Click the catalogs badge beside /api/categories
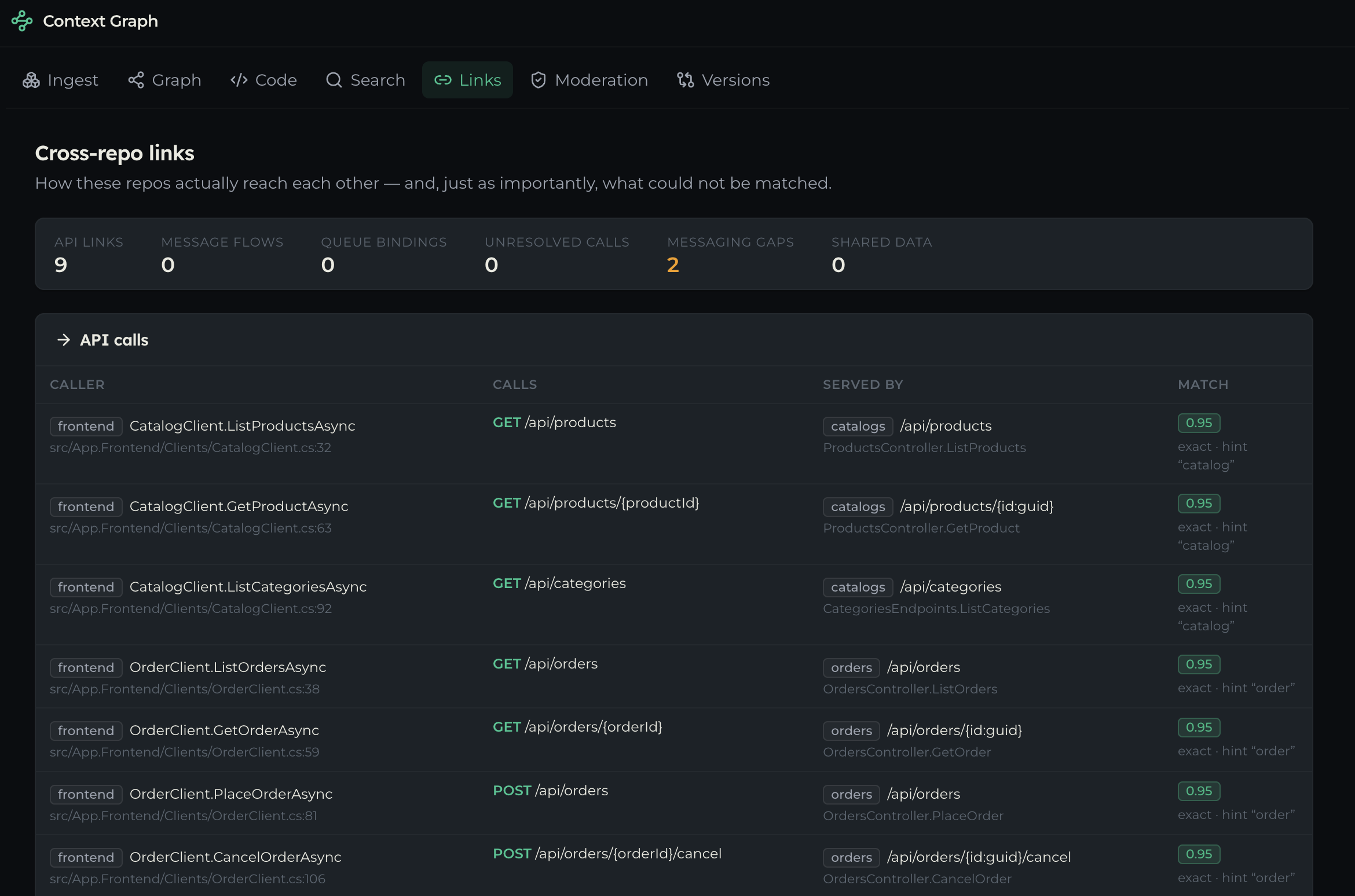1355x896 pixels. (858, 587)
